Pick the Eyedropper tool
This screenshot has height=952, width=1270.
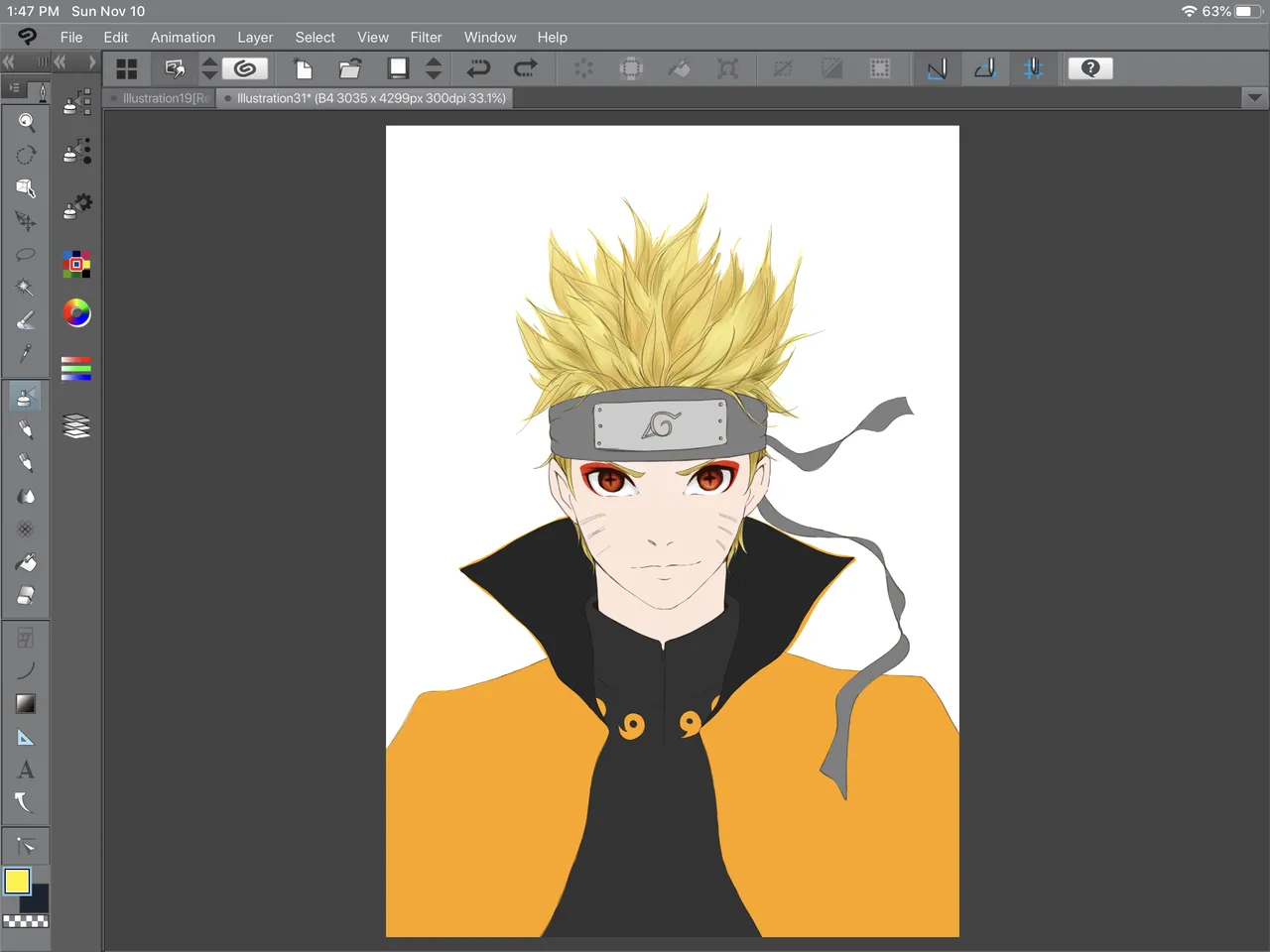[26, 353]
